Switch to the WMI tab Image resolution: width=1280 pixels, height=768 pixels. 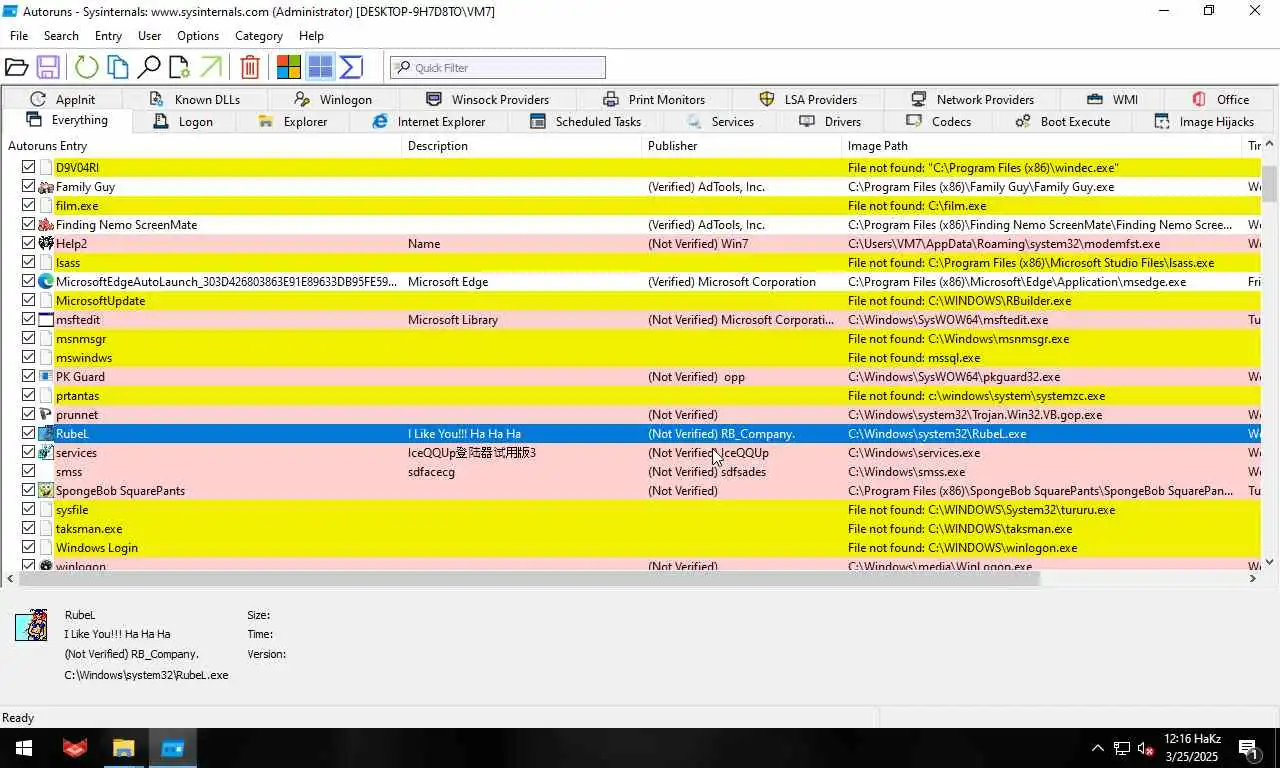pos(1113,99)
